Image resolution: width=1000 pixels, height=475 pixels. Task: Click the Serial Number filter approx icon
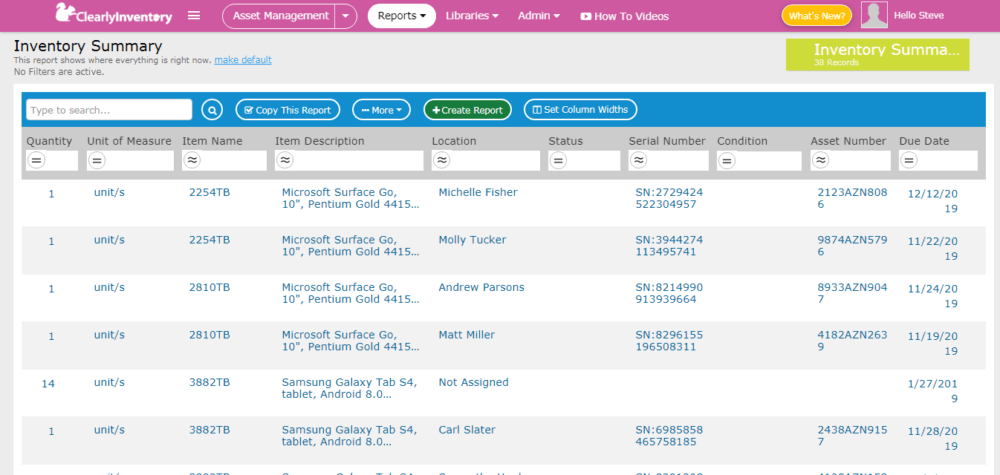(x=639, y=161)
